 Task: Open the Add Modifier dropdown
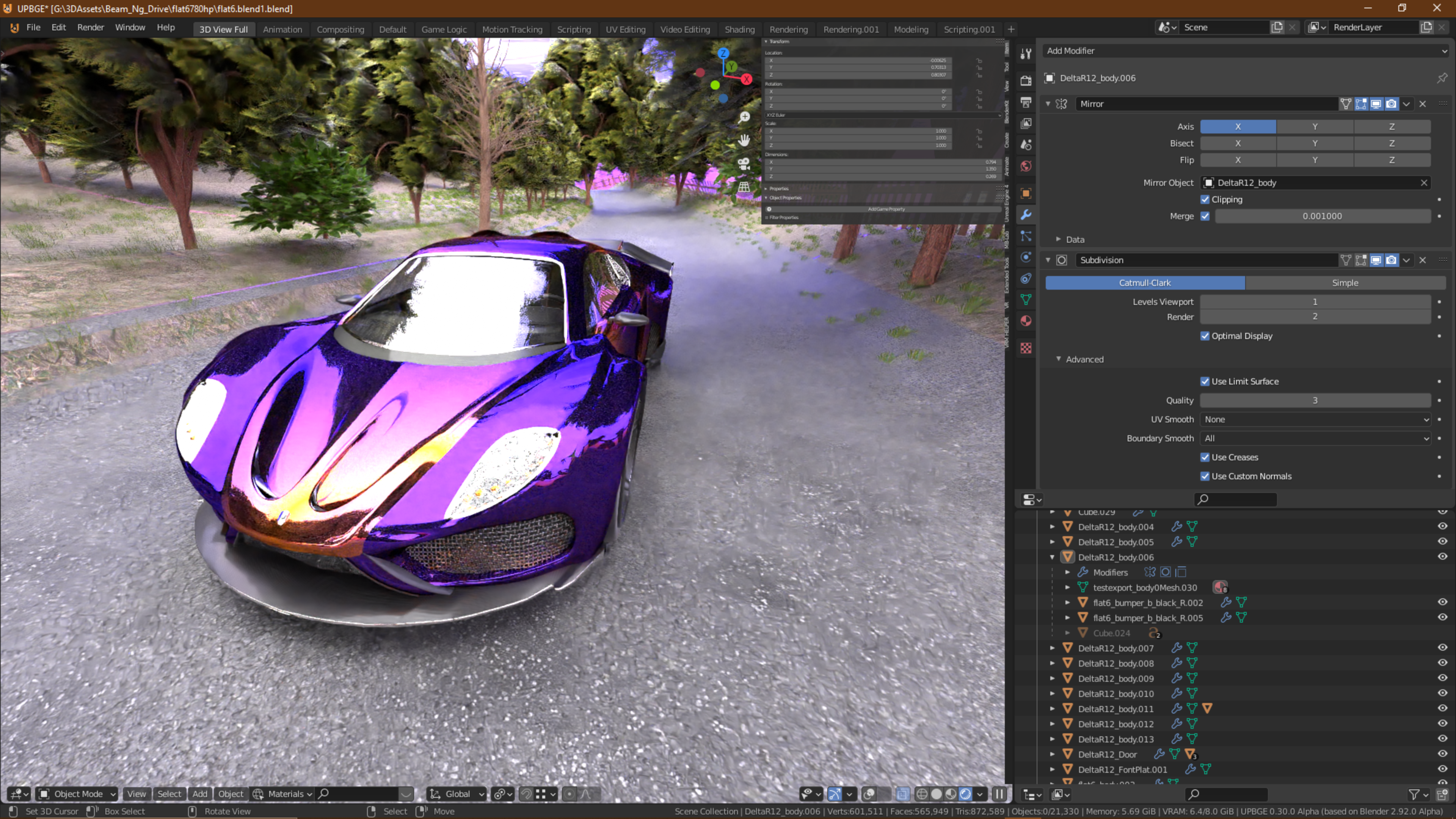(x=1245, y=51)
